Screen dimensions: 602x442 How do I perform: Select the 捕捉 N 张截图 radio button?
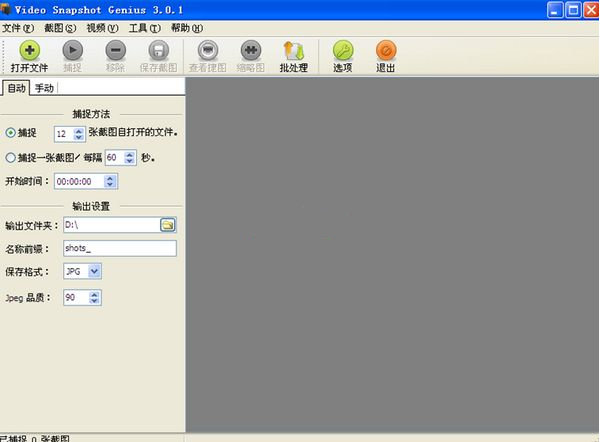coord(10,133)
